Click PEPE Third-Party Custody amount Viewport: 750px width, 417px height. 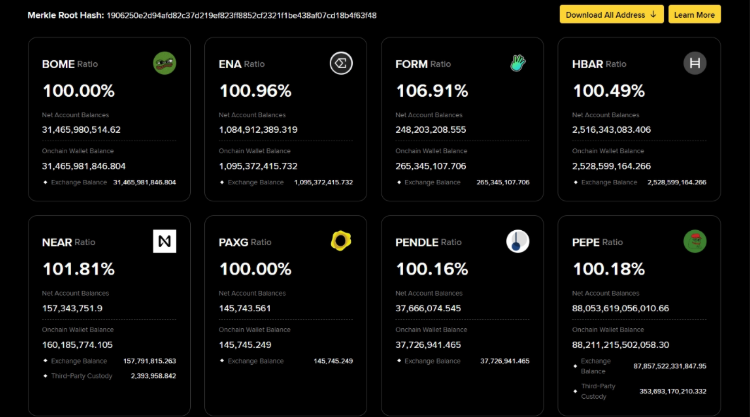pos(674,391)
